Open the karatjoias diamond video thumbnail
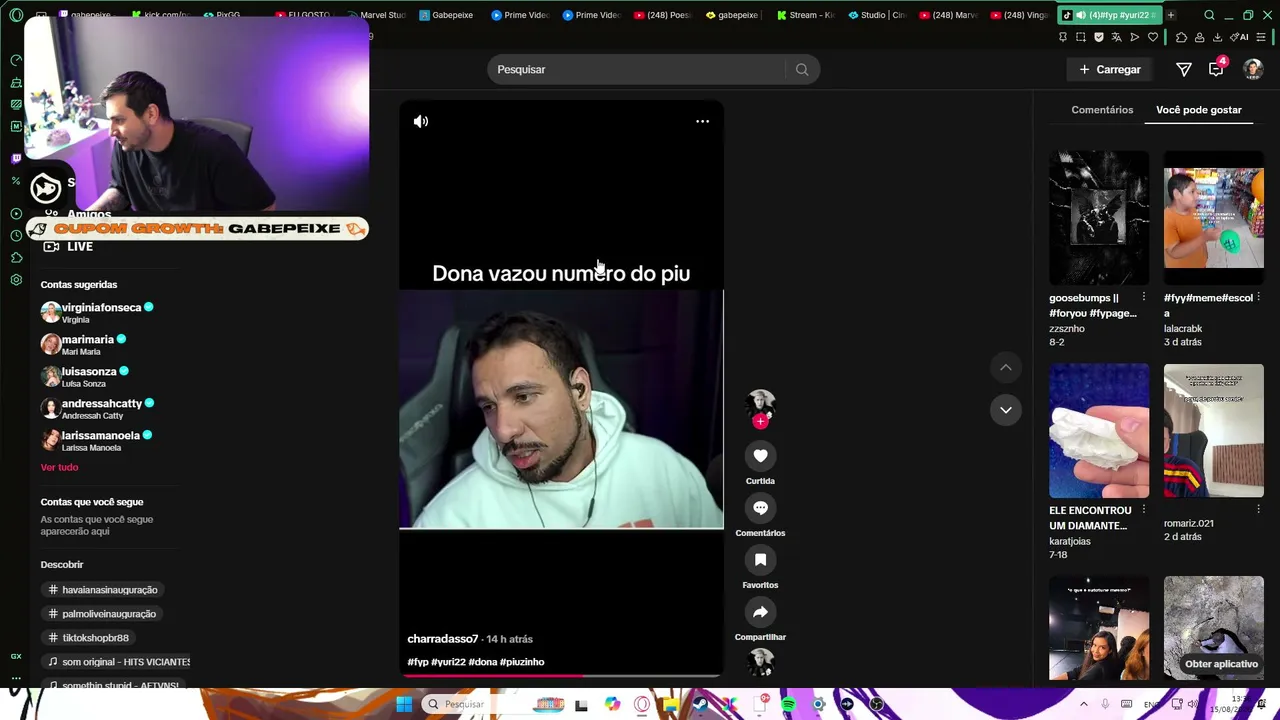 point(1099,431)
